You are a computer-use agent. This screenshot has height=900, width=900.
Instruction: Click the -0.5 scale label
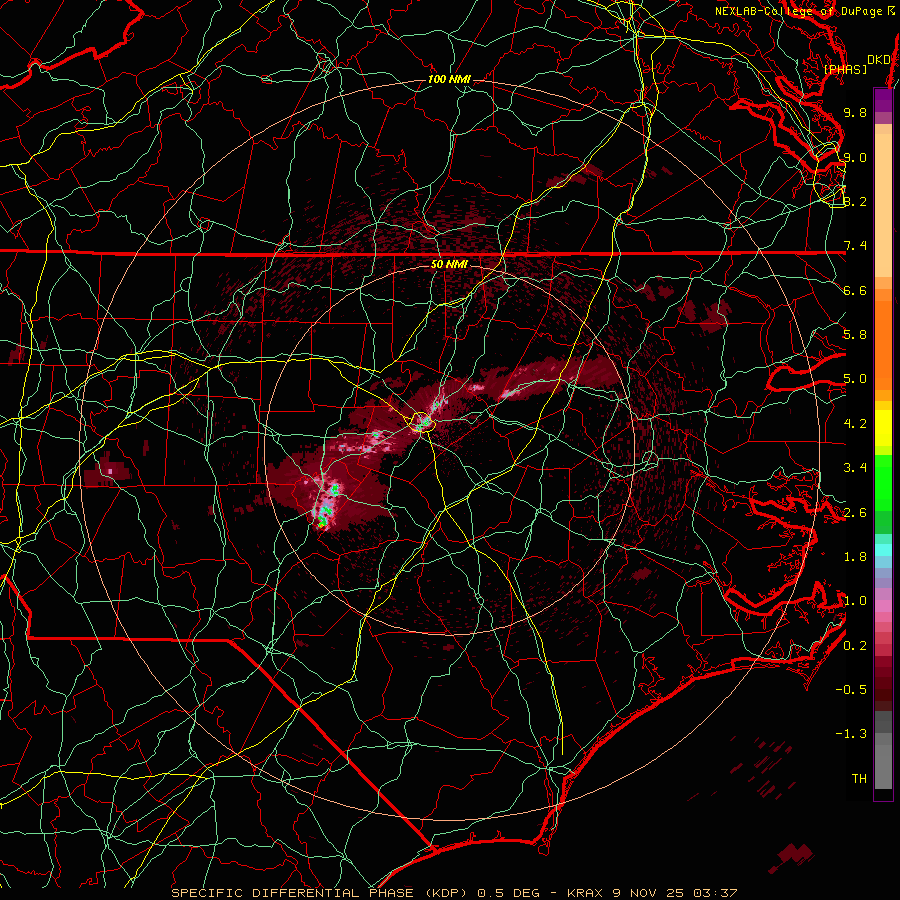(851, 690)
